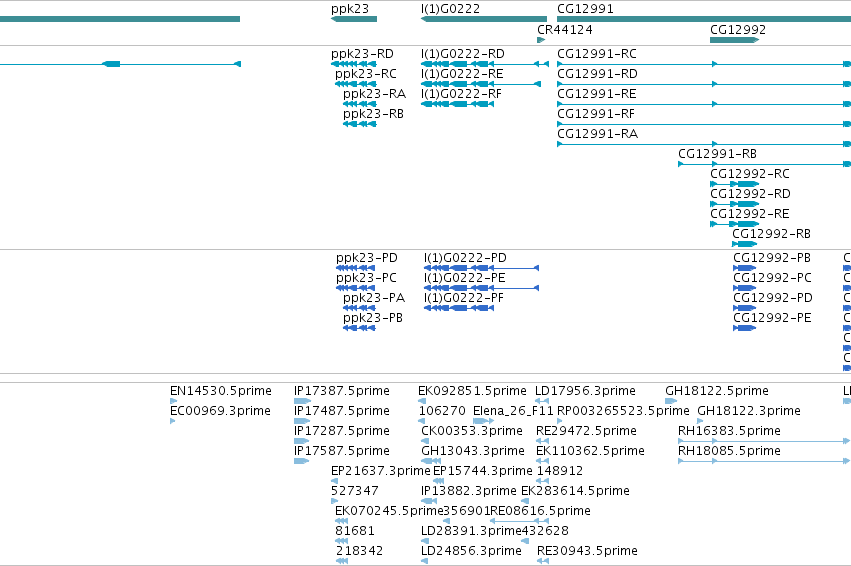Select the ppk23-PC protein label
This screenshot has height=566, width=851.
366,278
